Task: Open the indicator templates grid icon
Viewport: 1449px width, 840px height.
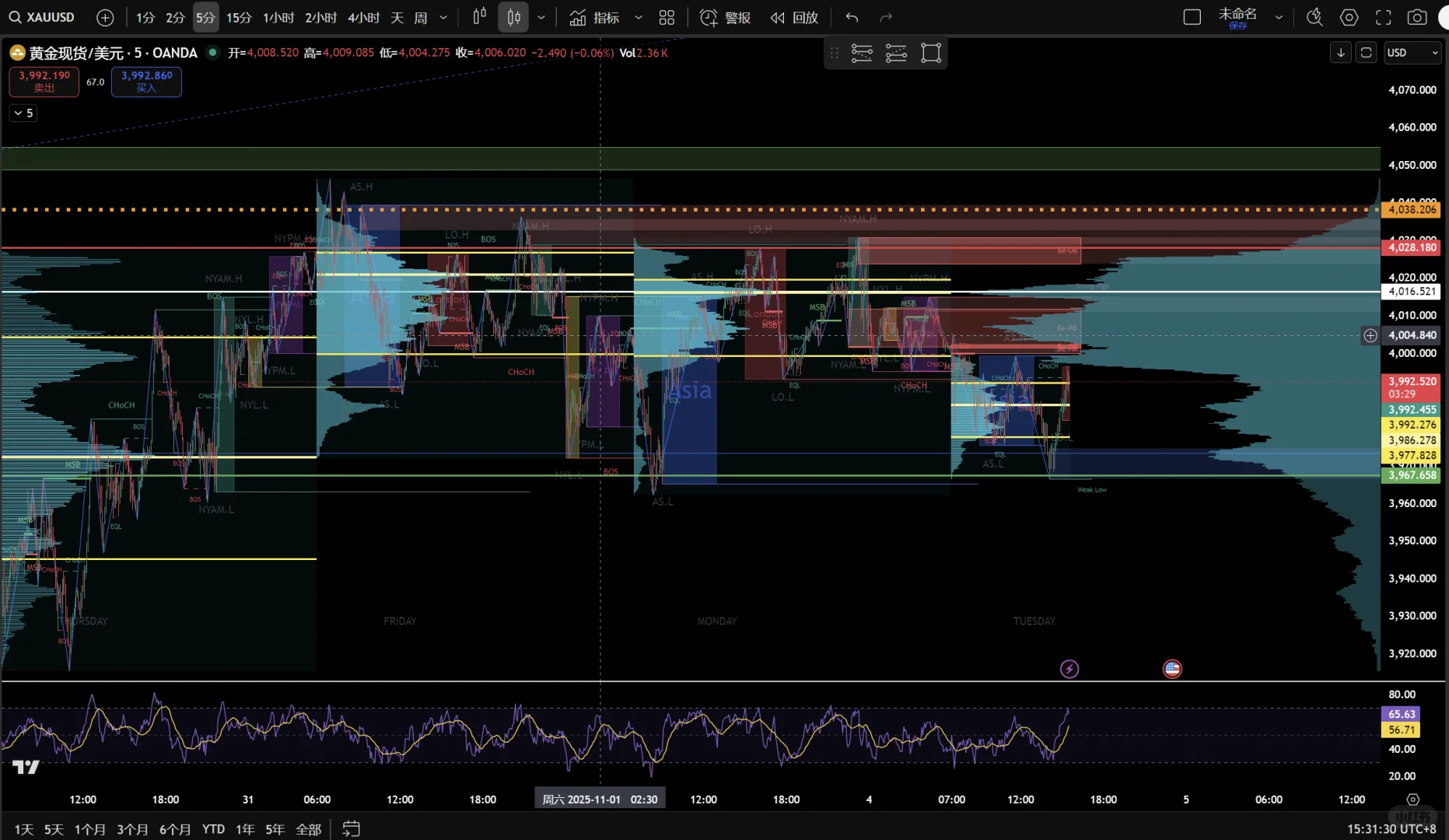Action: coord(667,17)
